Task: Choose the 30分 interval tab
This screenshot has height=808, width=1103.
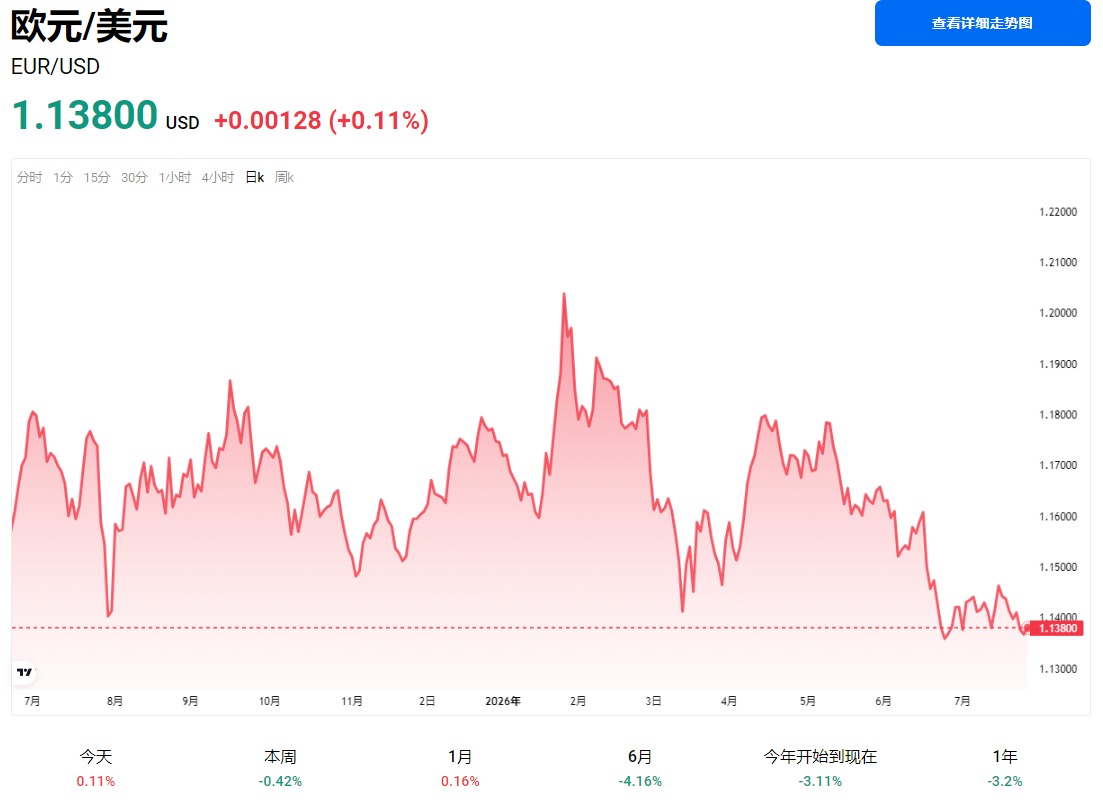Action: point(134,177)
